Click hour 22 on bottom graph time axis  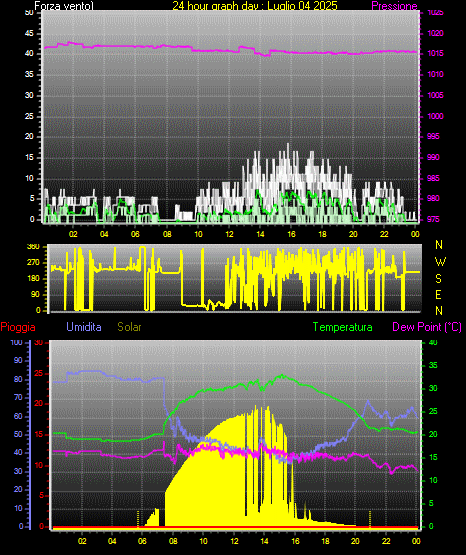point(386,541)
